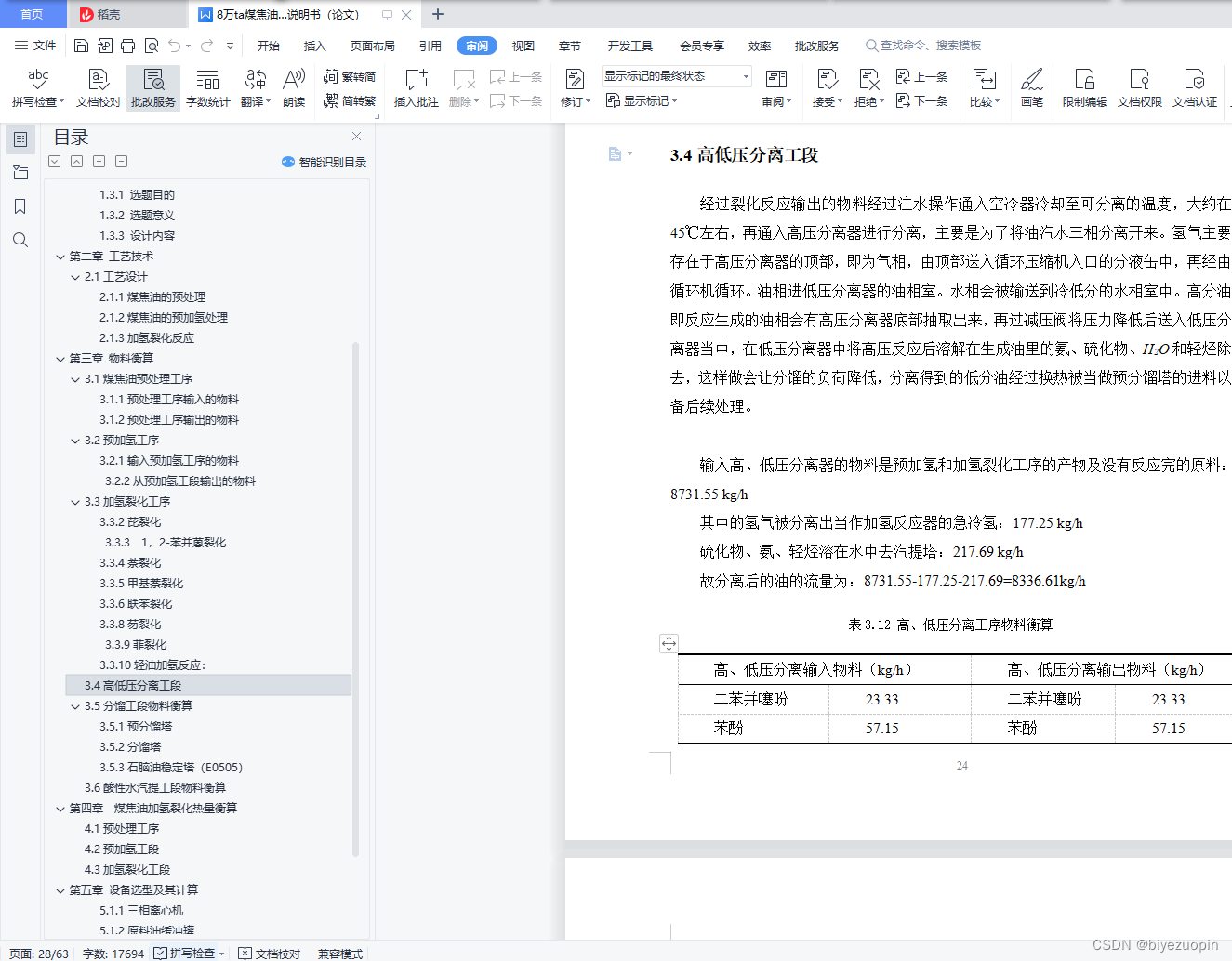Open Document Certification (文档认证)
Viewport: 1232px width, 961px height.
pyautogui.click(x=1195, y=88)
